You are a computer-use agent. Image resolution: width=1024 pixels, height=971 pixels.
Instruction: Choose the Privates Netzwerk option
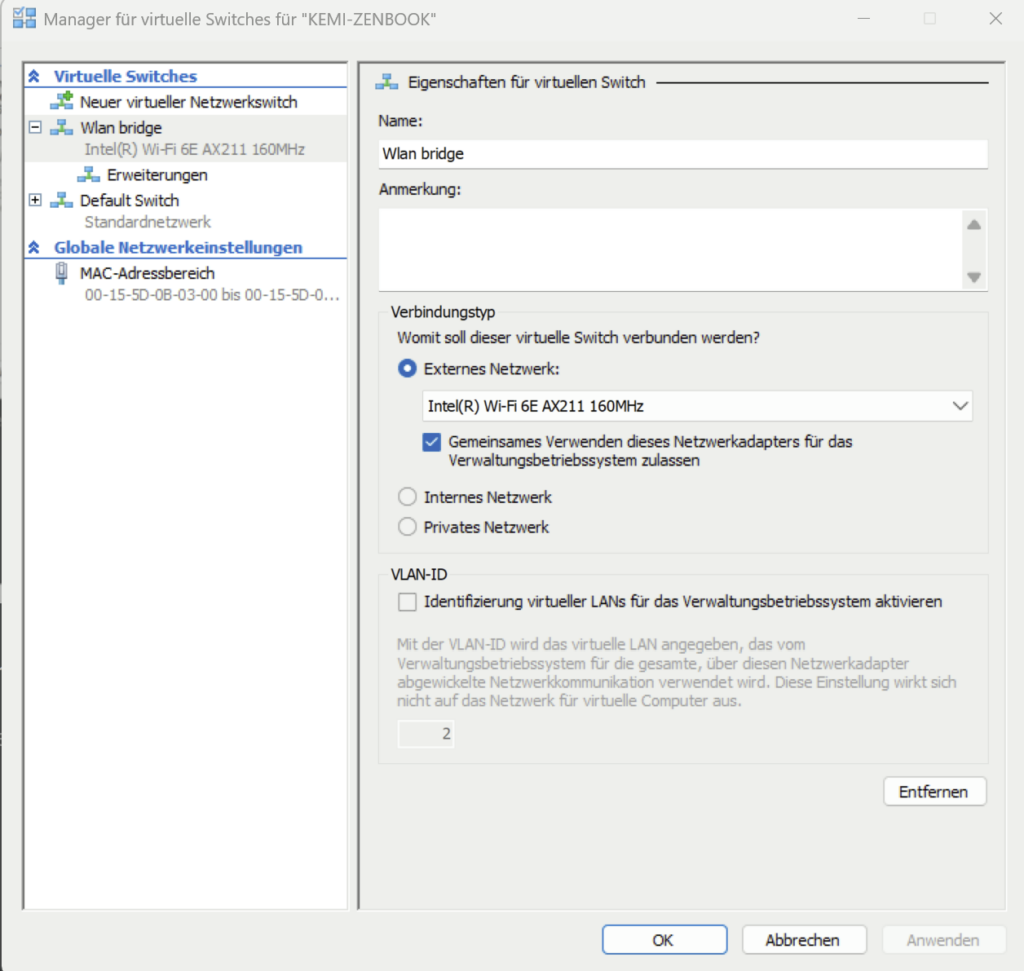pyautogui.click(x=408, y=527)
